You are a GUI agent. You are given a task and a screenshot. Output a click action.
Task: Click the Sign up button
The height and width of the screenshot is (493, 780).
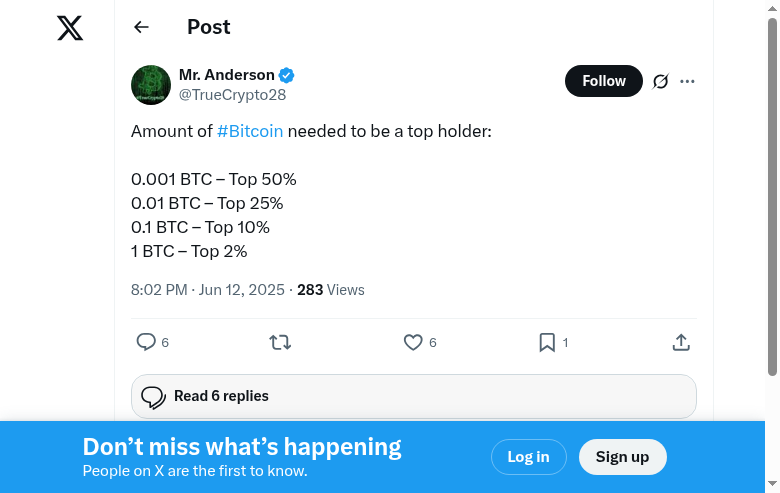pos(622,457)
